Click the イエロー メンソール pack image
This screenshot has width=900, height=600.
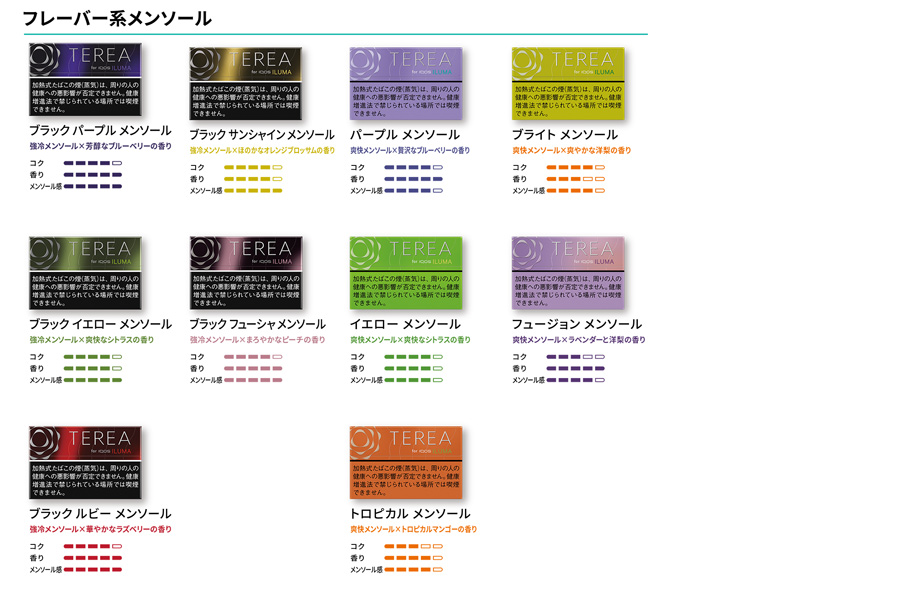[406, 273]
